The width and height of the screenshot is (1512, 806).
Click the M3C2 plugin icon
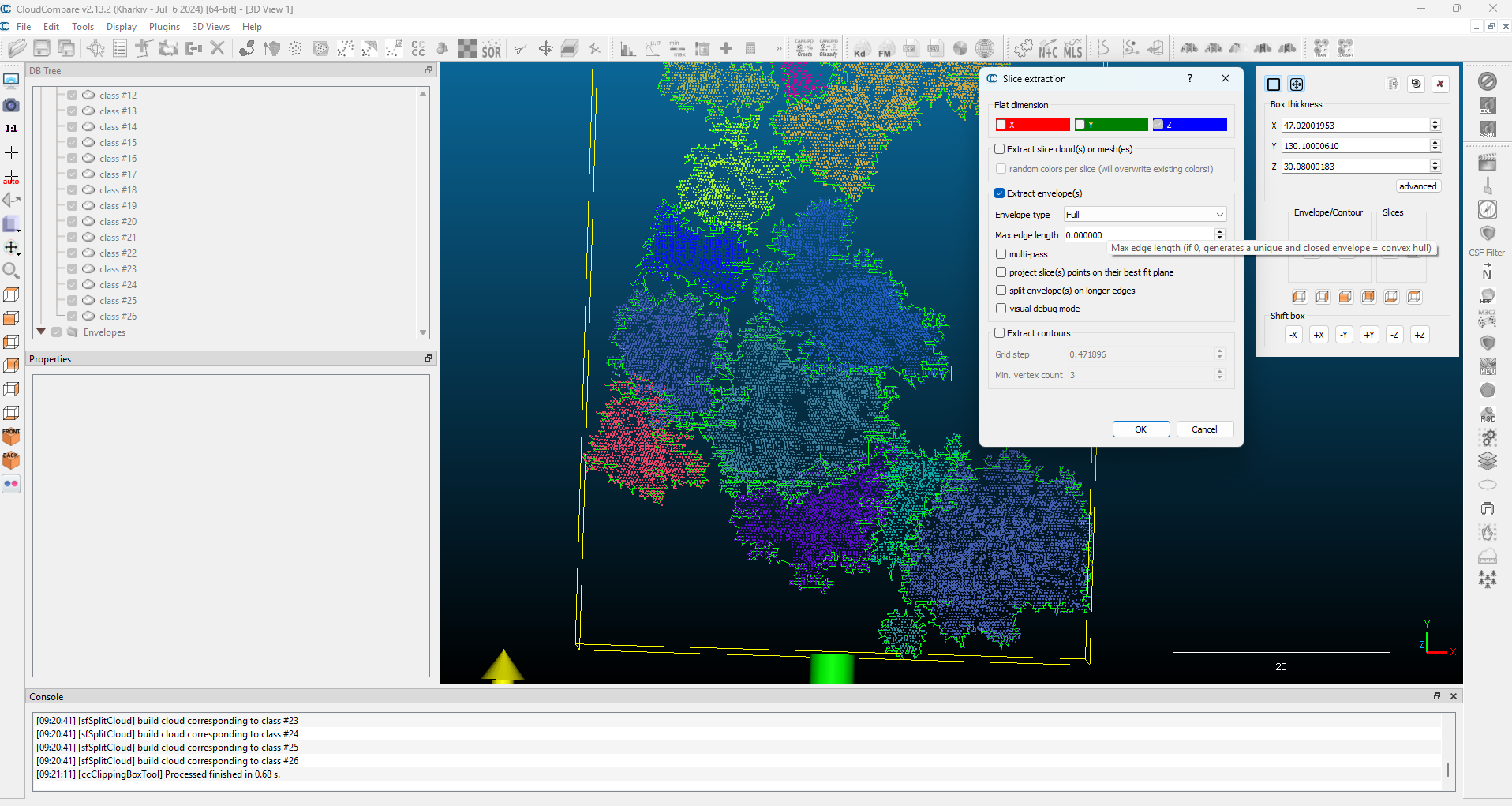pos(1487,319)
